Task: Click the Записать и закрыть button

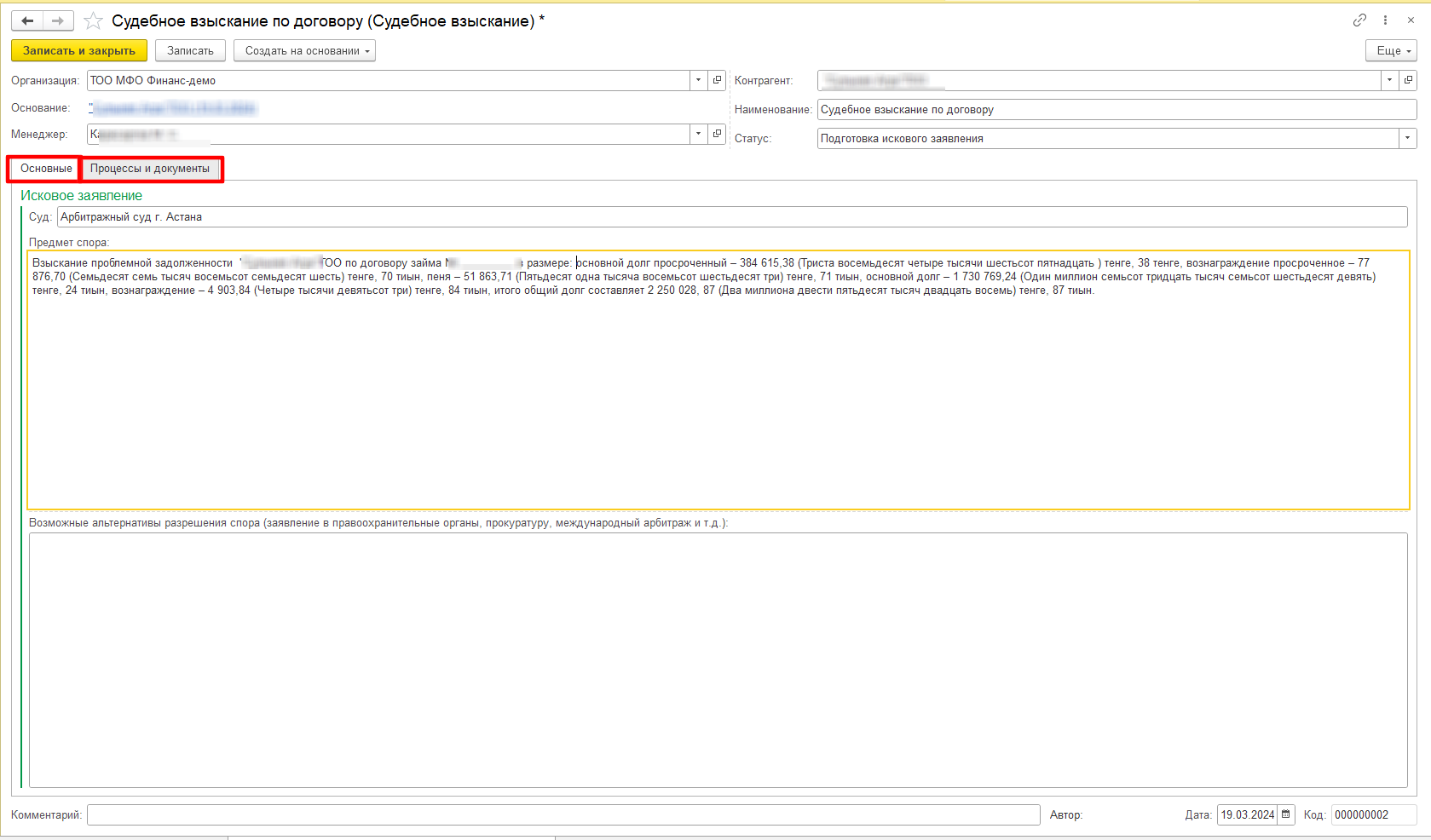Action: click(x=79, y=51)
